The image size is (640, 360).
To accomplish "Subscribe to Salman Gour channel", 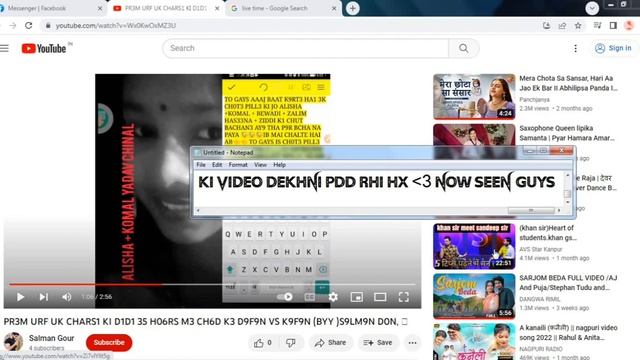I will [109, 342].
